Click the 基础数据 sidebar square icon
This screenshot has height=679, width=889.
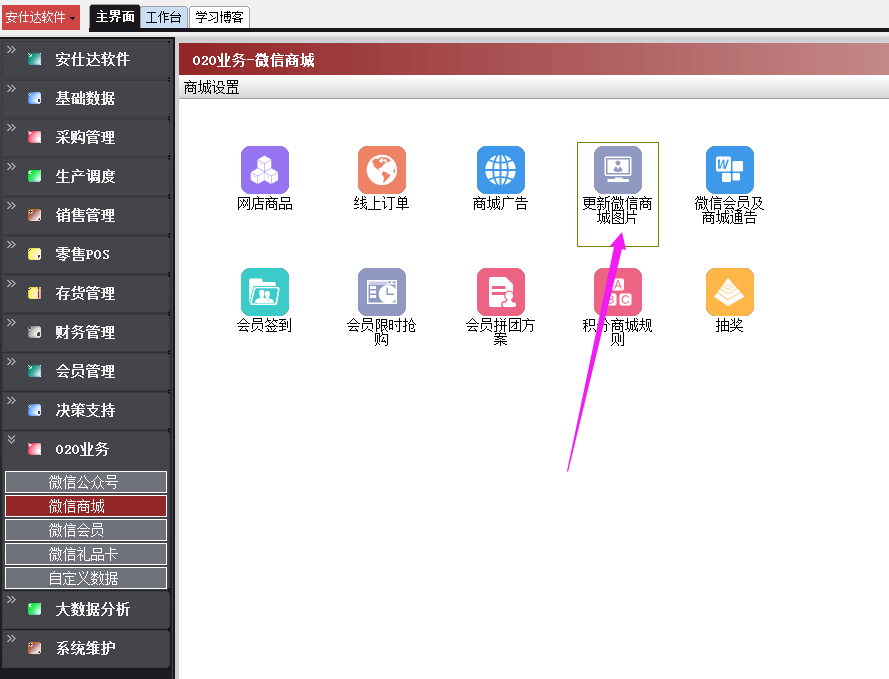pos(35,98)
